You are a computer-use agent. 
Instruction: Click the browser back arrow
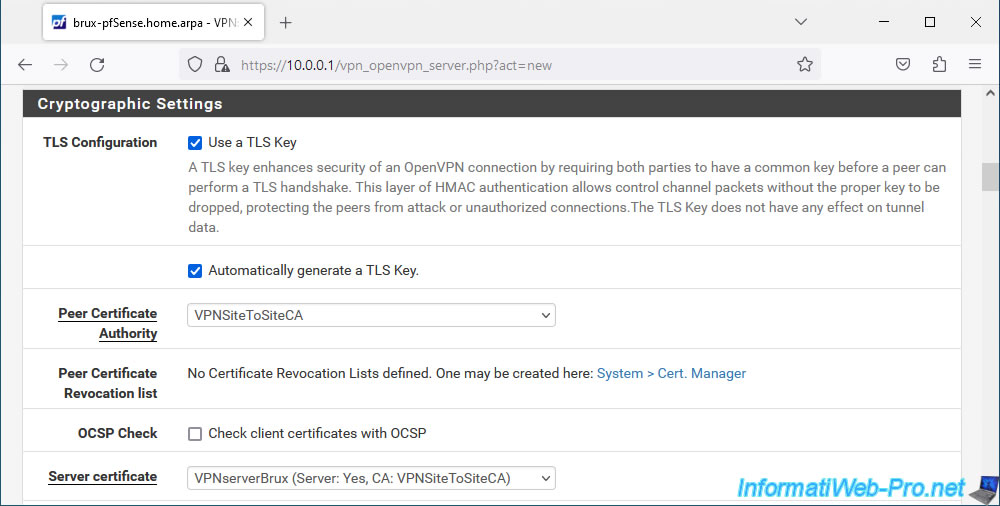click(25, 64)
